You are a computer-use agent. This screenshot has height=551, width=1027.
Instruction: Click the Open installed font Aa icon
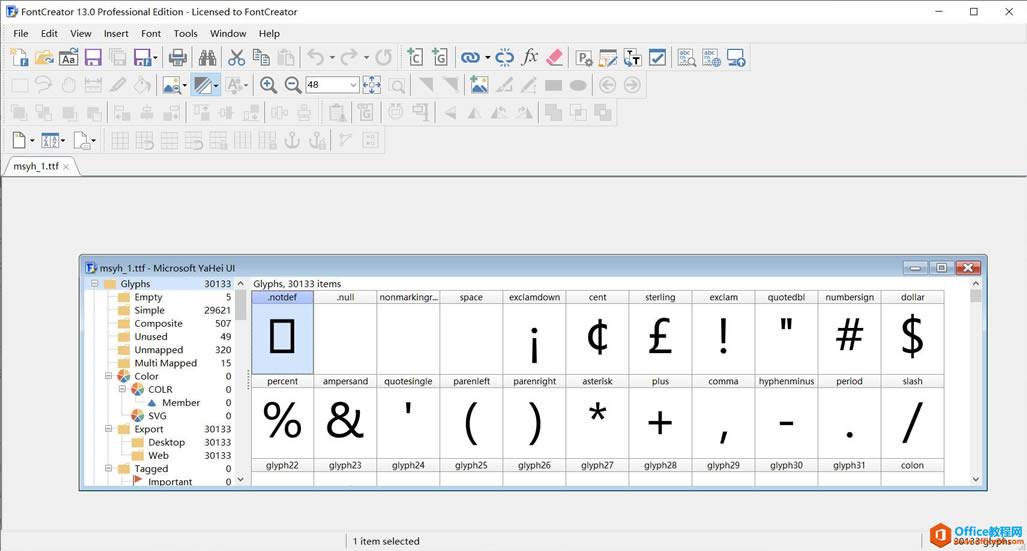tap(68, 58)
